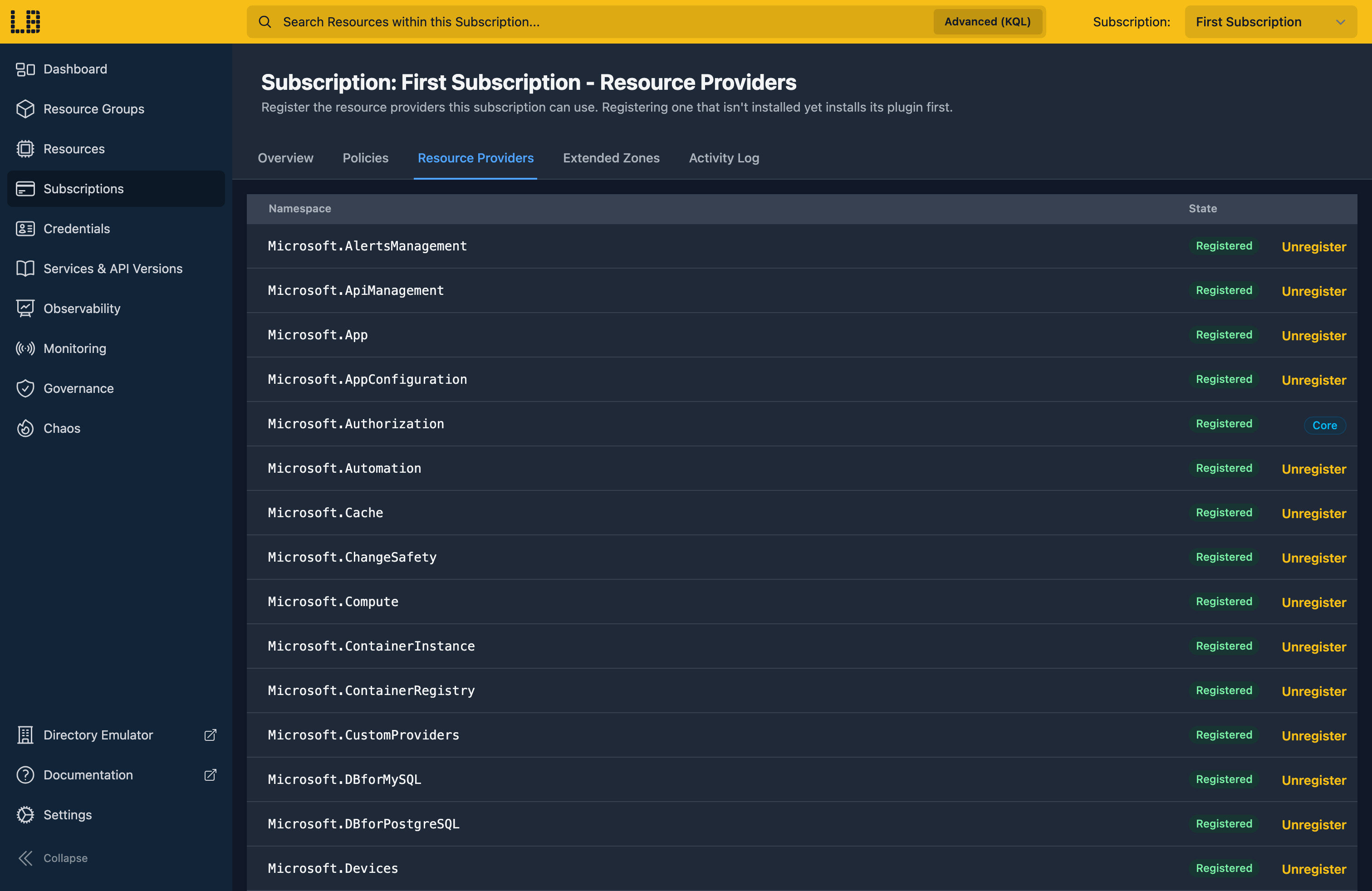1372x891 pixels.
Task: Open the Extended Zones tab
Action: click(611, 158)
